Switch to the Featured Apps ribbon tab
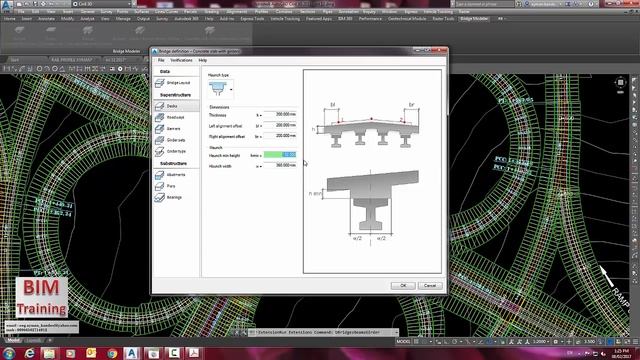This screenshot has width=640, height=360. (319, 19)
